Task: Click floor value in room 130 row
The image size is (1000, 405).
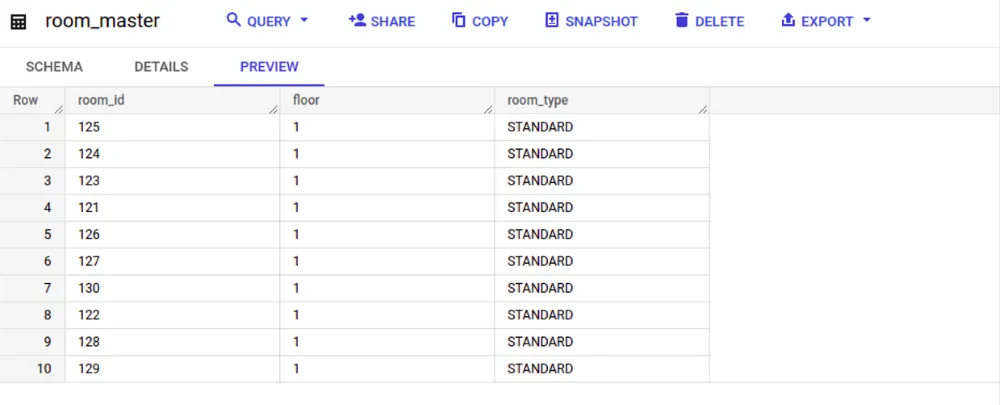Action: pos(297,288)
